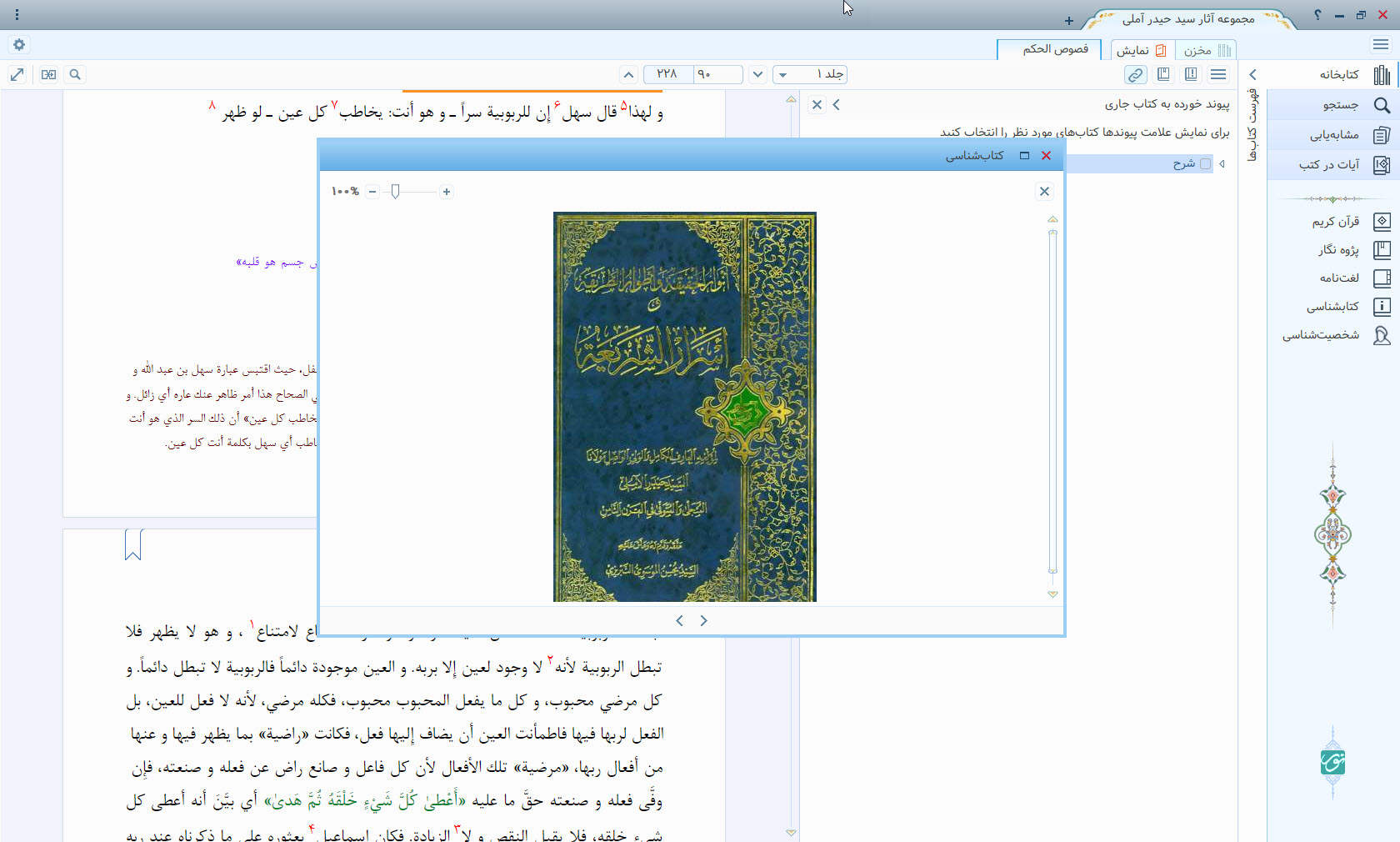Screen dimensions: 1400x842
Task: Click the 100% zoom level label
Action: (x=345, y=192)
